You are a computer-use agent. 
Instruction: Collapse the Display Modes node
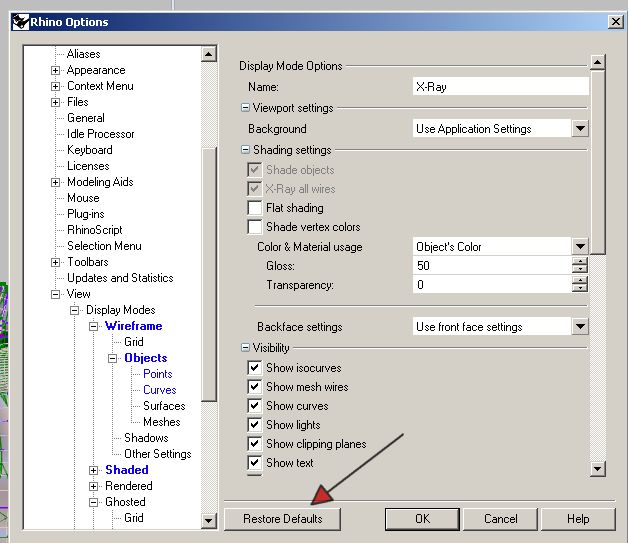click(x=74, y=311)
